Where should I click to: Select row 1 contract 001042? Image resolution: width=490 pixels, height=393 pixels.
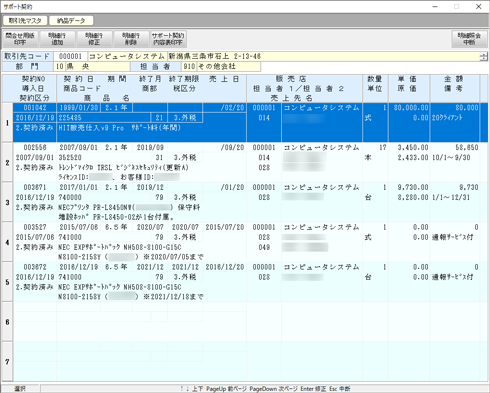click(35, 108)
